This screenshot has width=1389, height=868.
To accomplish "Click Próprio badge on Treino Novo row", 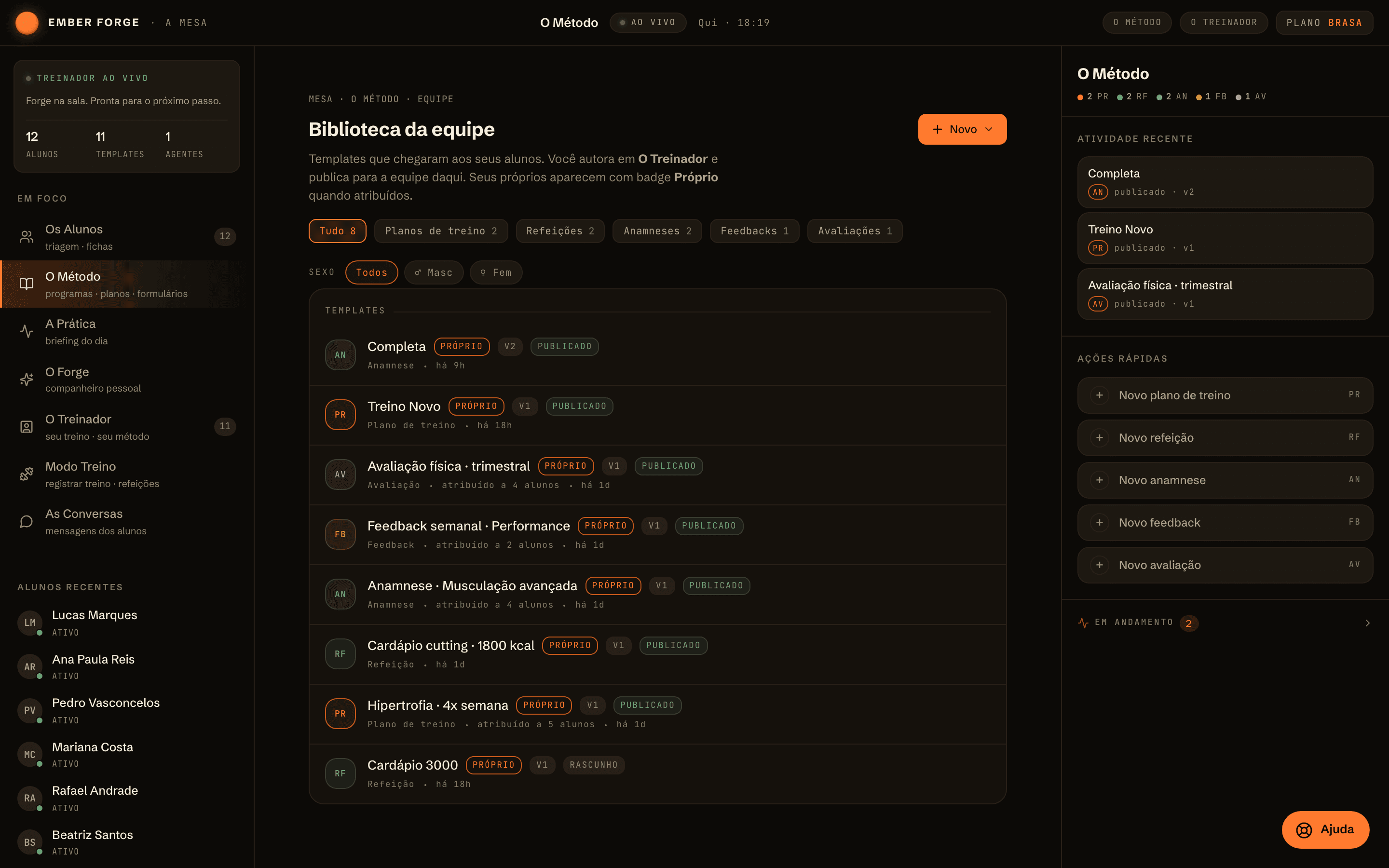I will 476,406.
